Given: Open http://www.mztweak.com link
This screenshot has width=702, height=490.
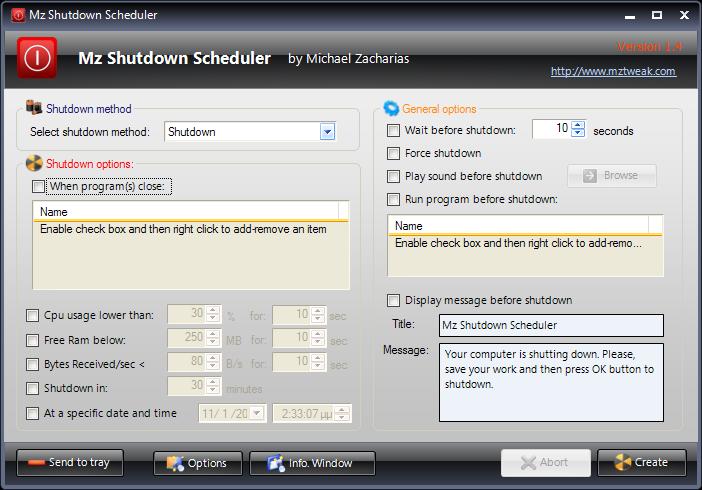Looking at the screenshot, I should coord(613,71).
